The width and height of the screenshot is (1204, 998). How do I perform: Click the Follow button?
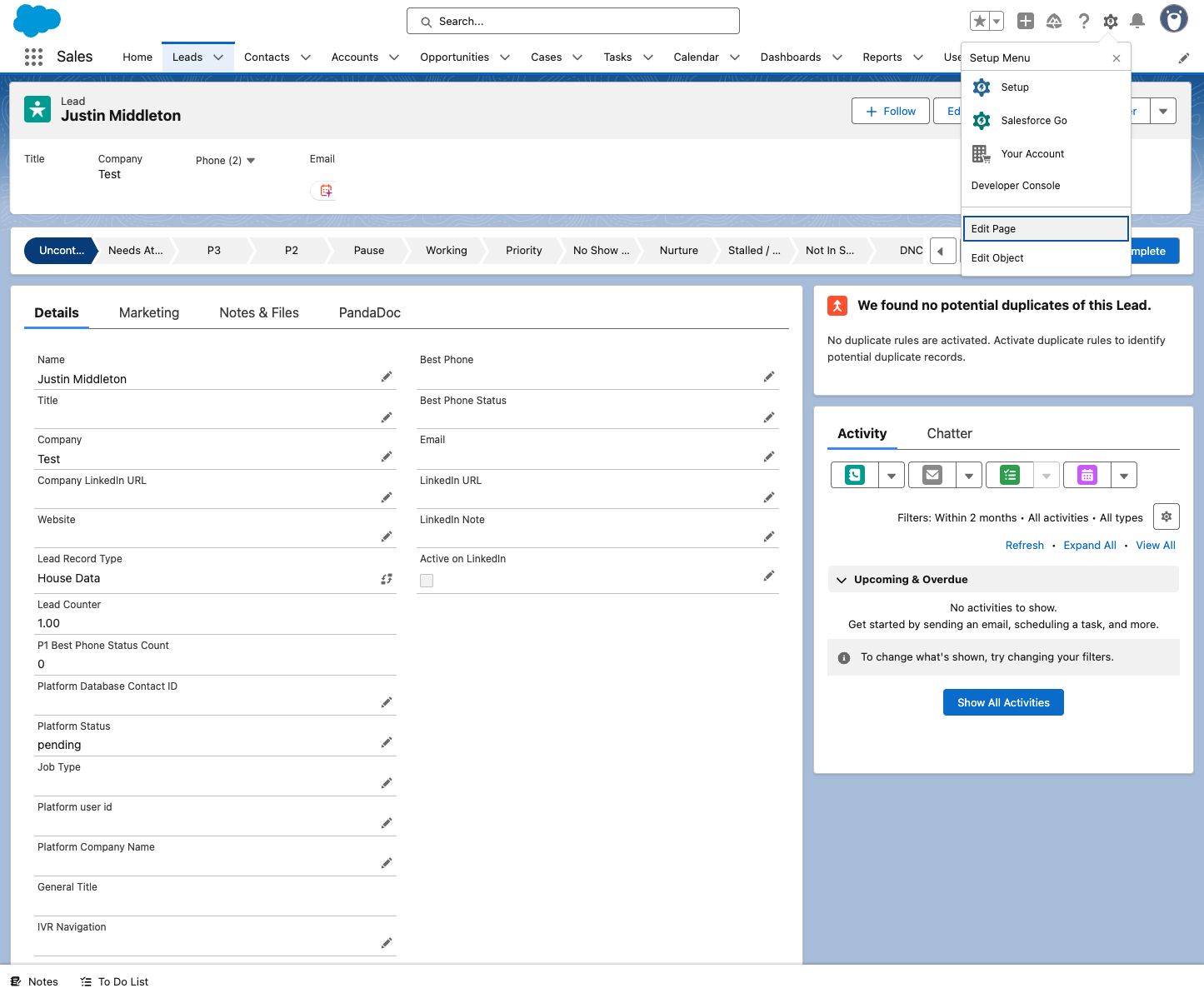[x=891, y=111]
